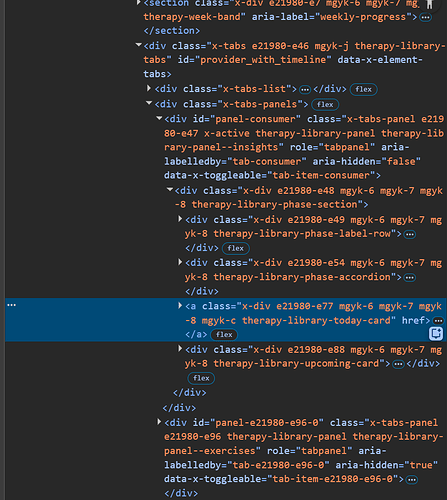
Task: Collapse the therapy-library-phase-section div
Action: [x=170, y=190]
